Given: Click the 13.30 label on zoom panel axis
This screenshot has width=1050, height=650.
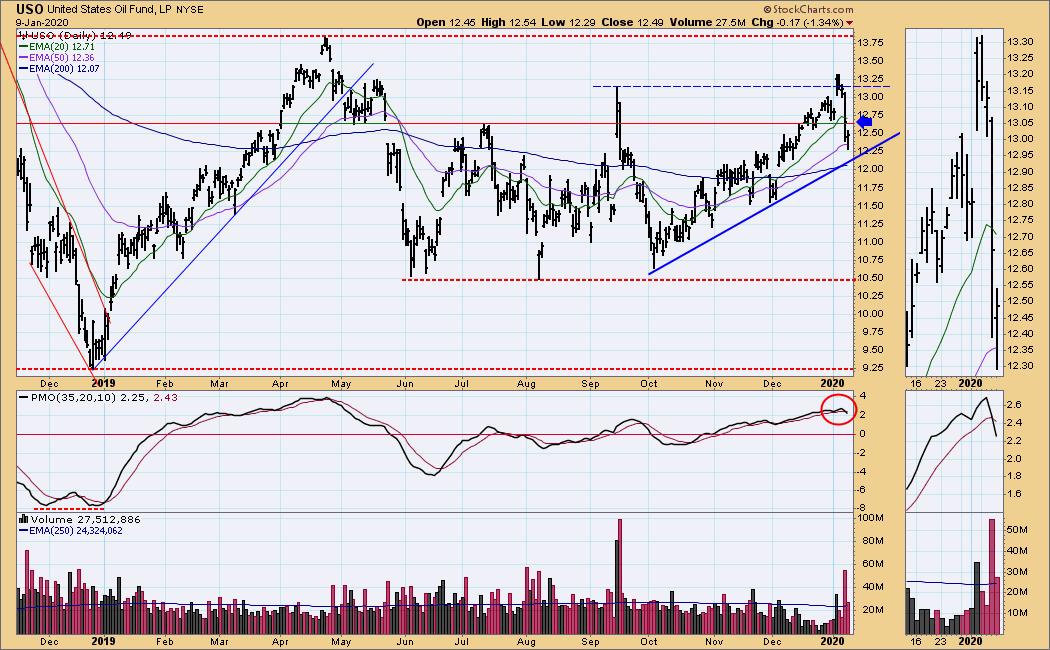Looking at the screenshot, I should (x=1019, y=42).
